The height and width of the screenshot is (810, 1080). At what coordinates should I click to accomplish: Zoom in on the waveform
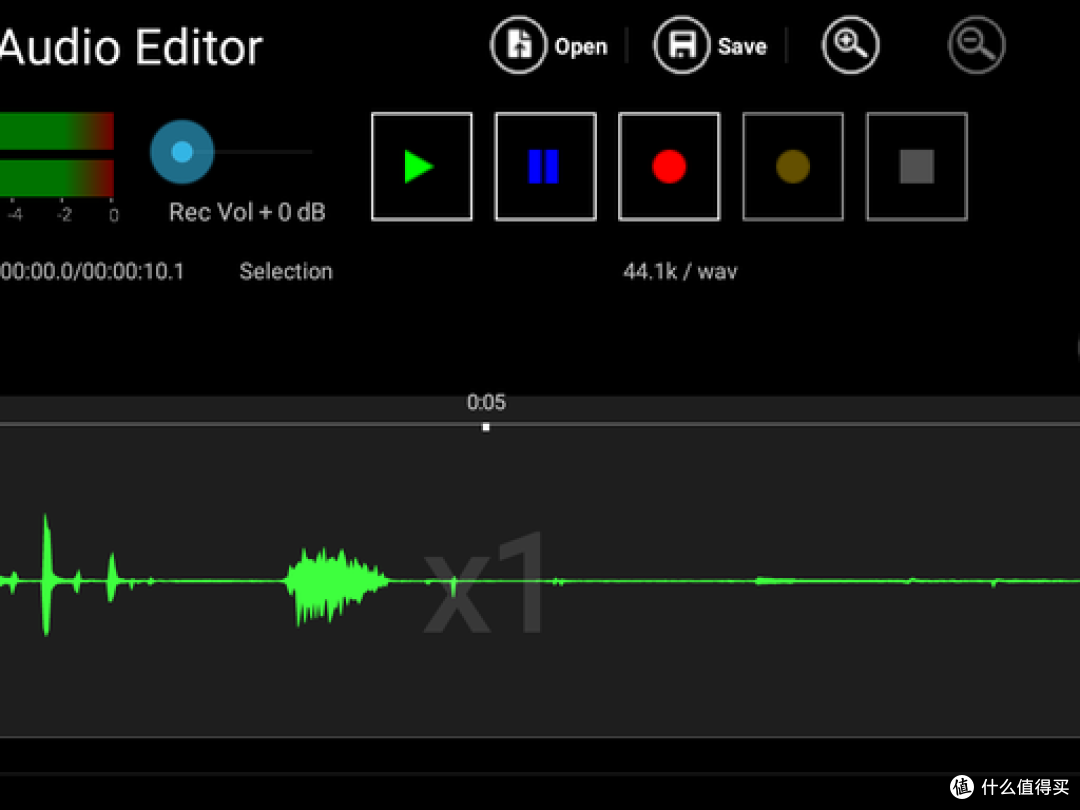pyautogui.click(x=851, y=45)
